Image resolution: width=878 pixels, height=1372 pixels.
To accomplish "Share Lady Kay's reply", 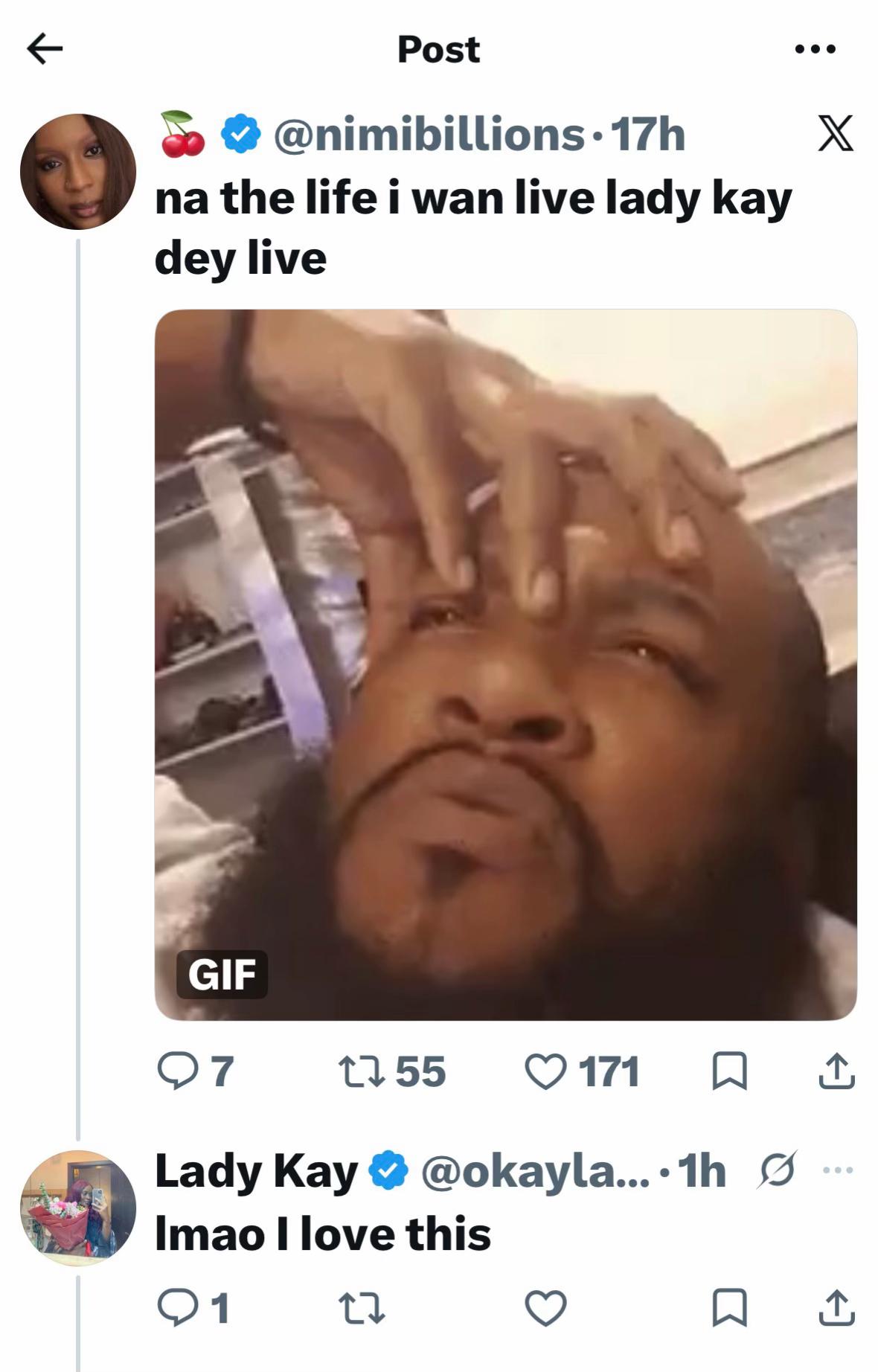I will click(x=836, y=1308).
